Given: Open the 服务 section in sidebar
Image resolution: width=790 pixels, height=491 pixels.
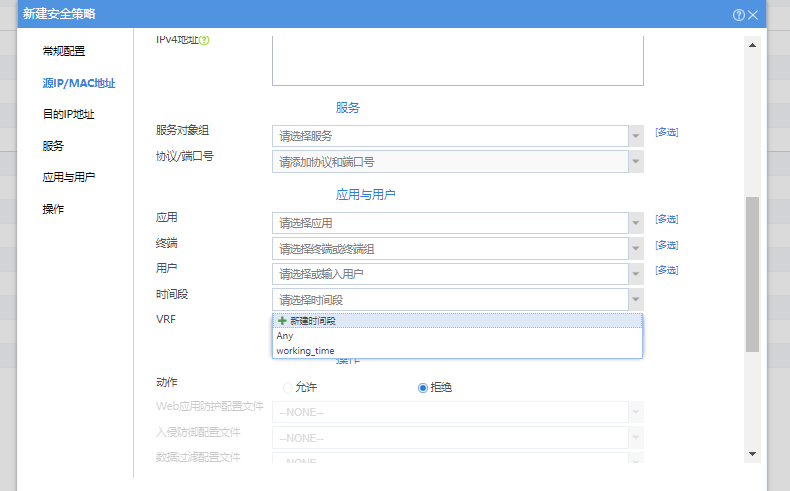Looking at the screenshot, I should [x=53, y=146].
